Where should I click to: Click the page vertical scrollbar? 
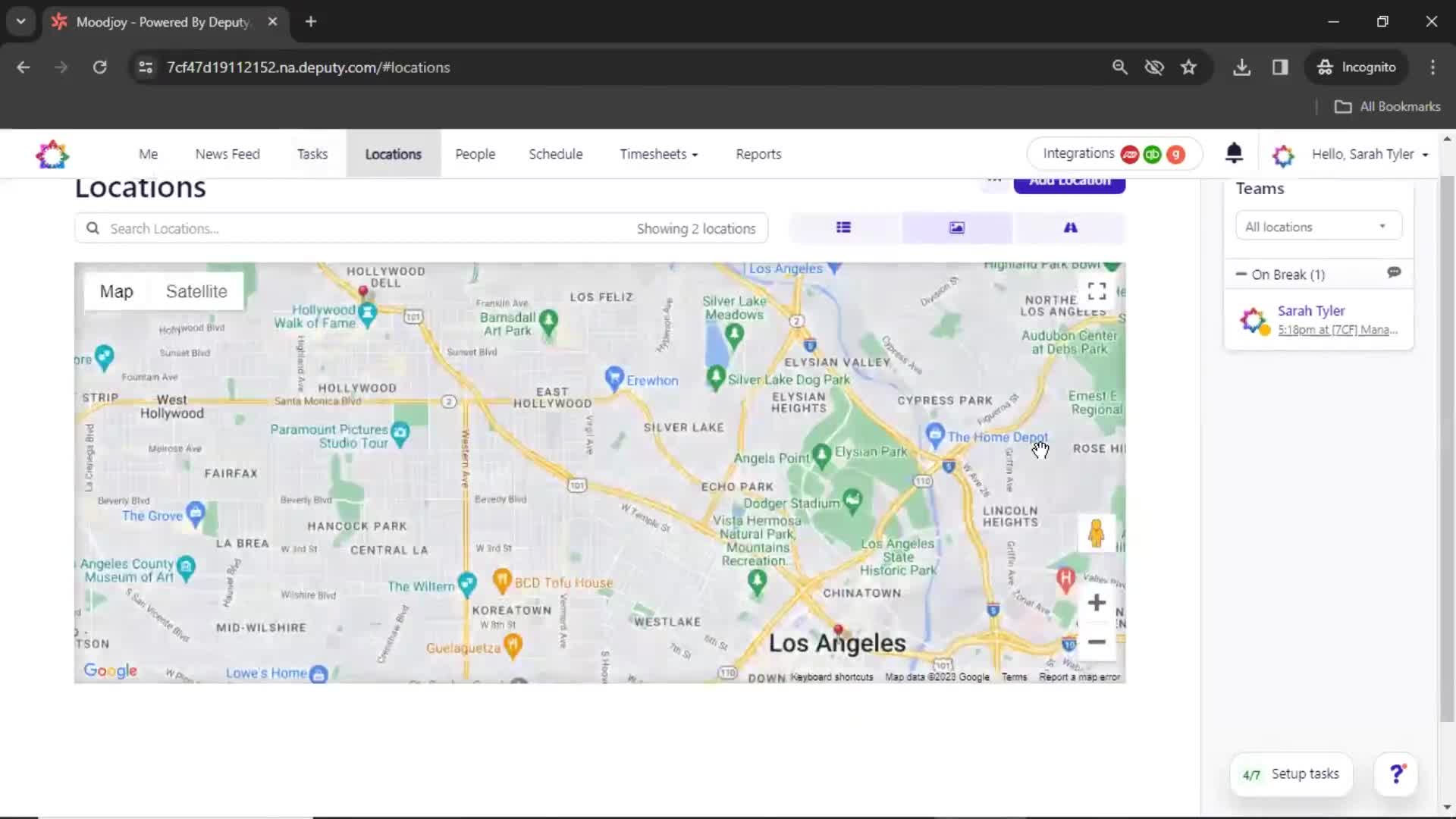[1447, 447]
